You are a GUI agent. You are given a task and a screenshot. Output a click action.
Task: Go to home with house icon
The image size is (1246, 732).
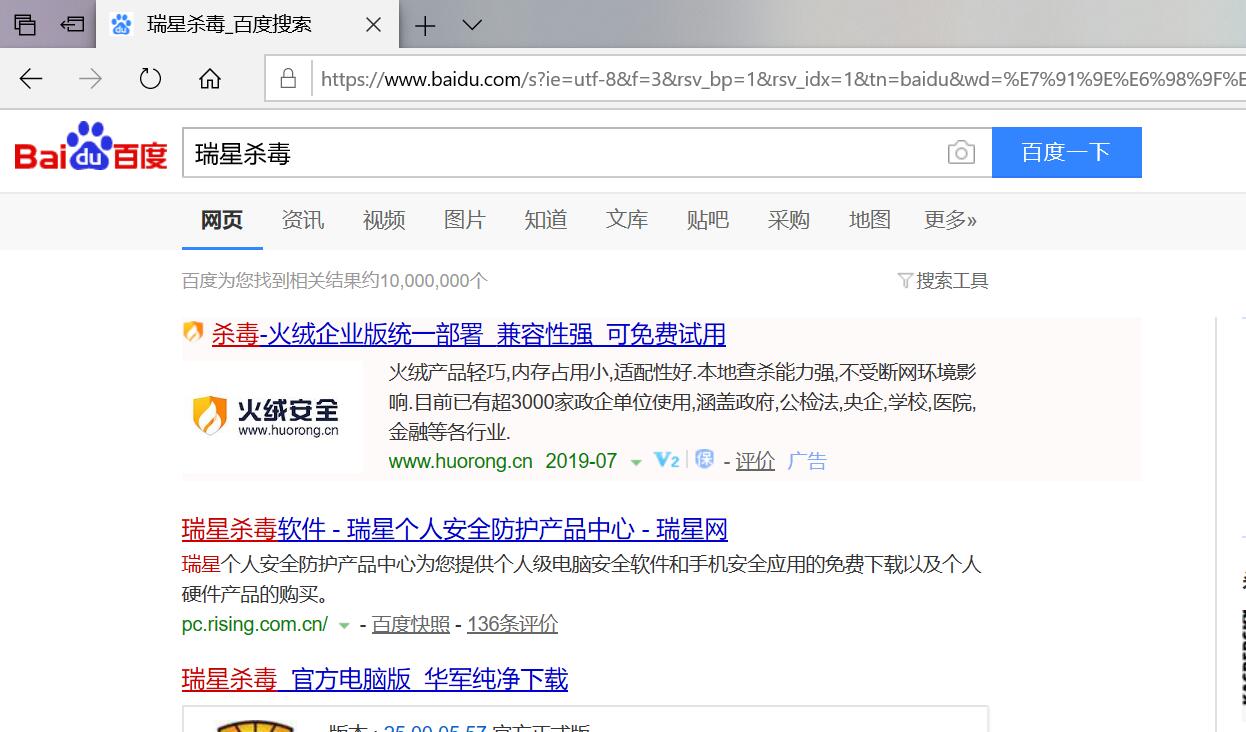(x=210, y=79)
